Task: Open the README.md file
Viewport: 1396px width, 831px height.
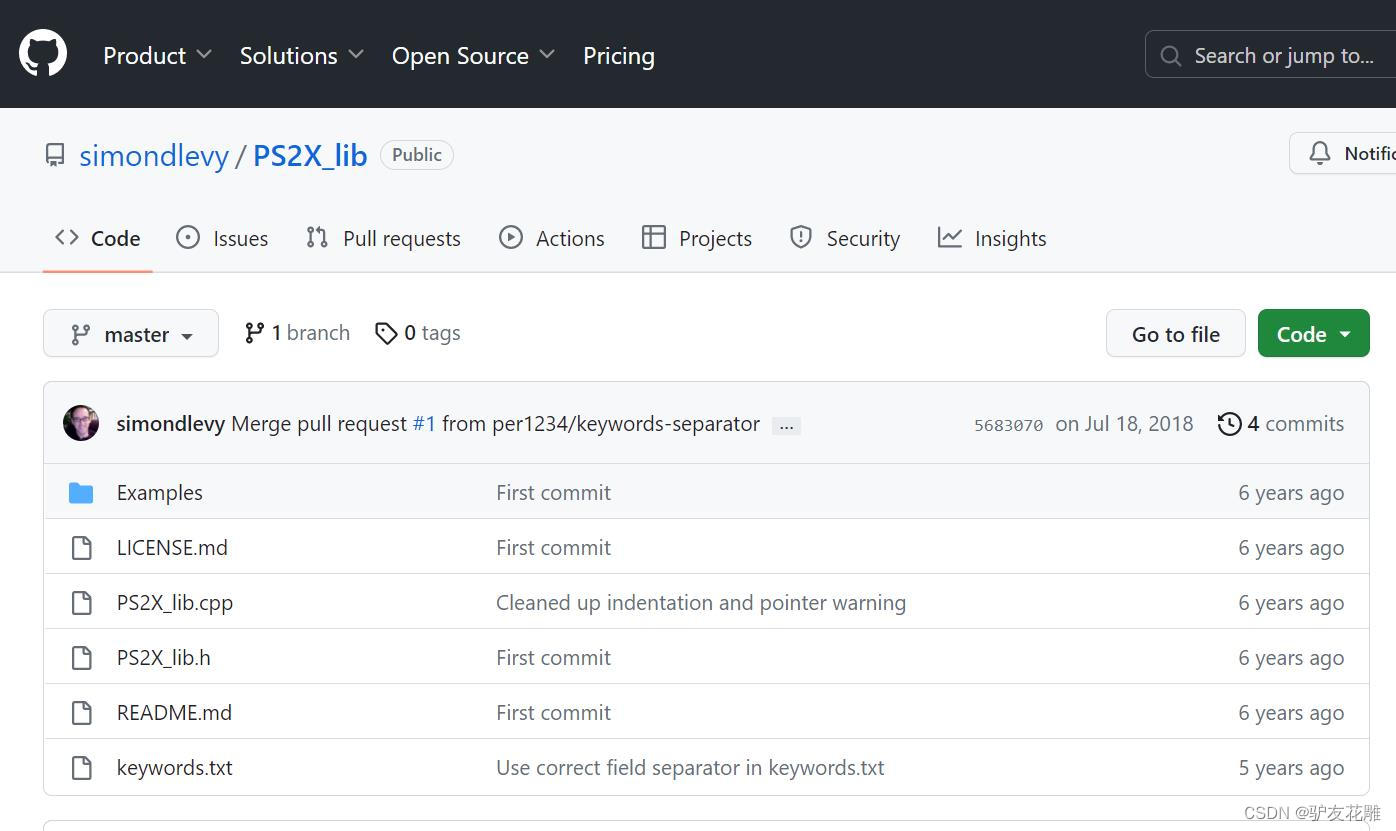Action: tap(174, 713)
